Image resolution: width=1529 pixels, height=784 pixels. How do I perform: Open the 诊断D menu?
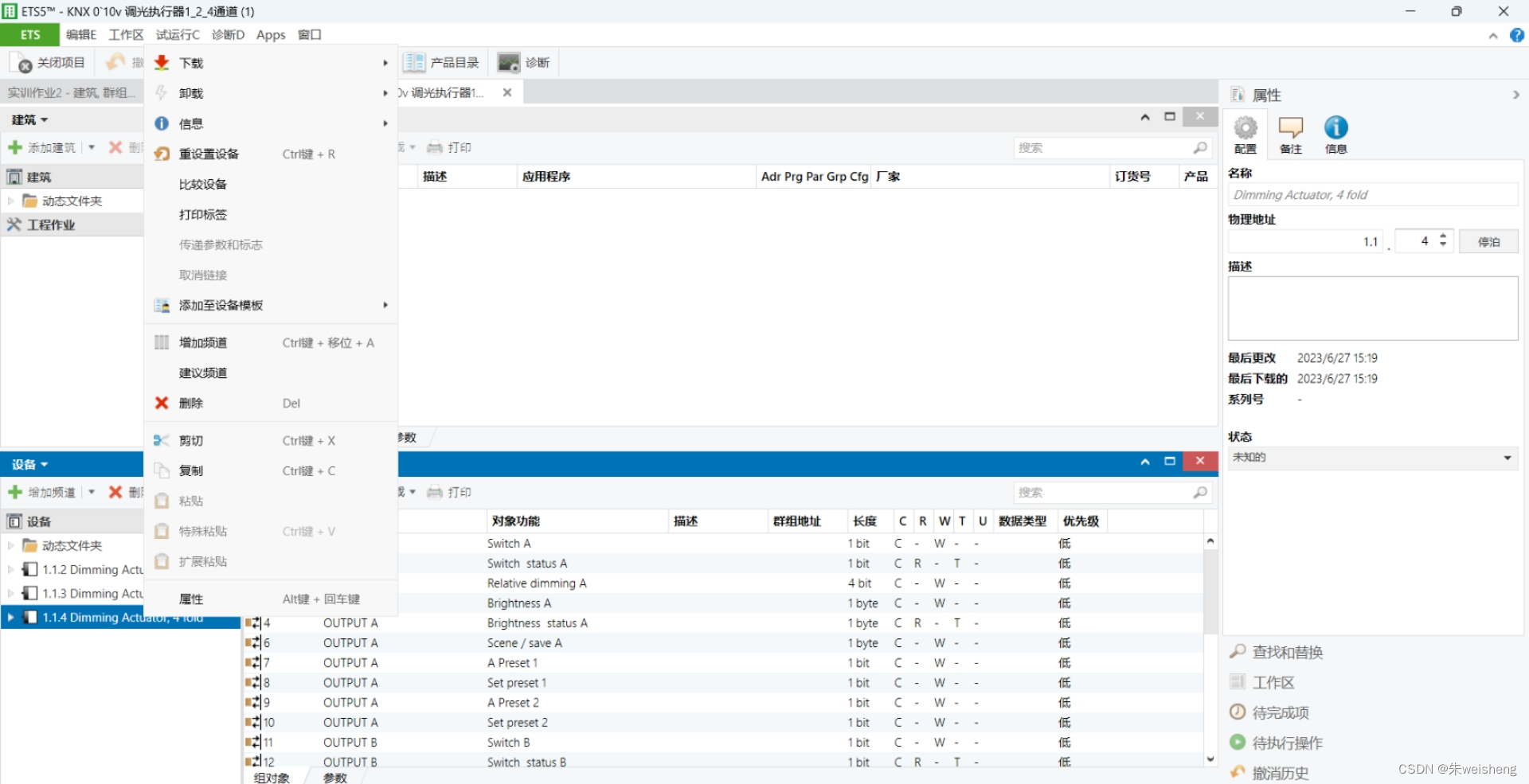[x=228, y=35]
